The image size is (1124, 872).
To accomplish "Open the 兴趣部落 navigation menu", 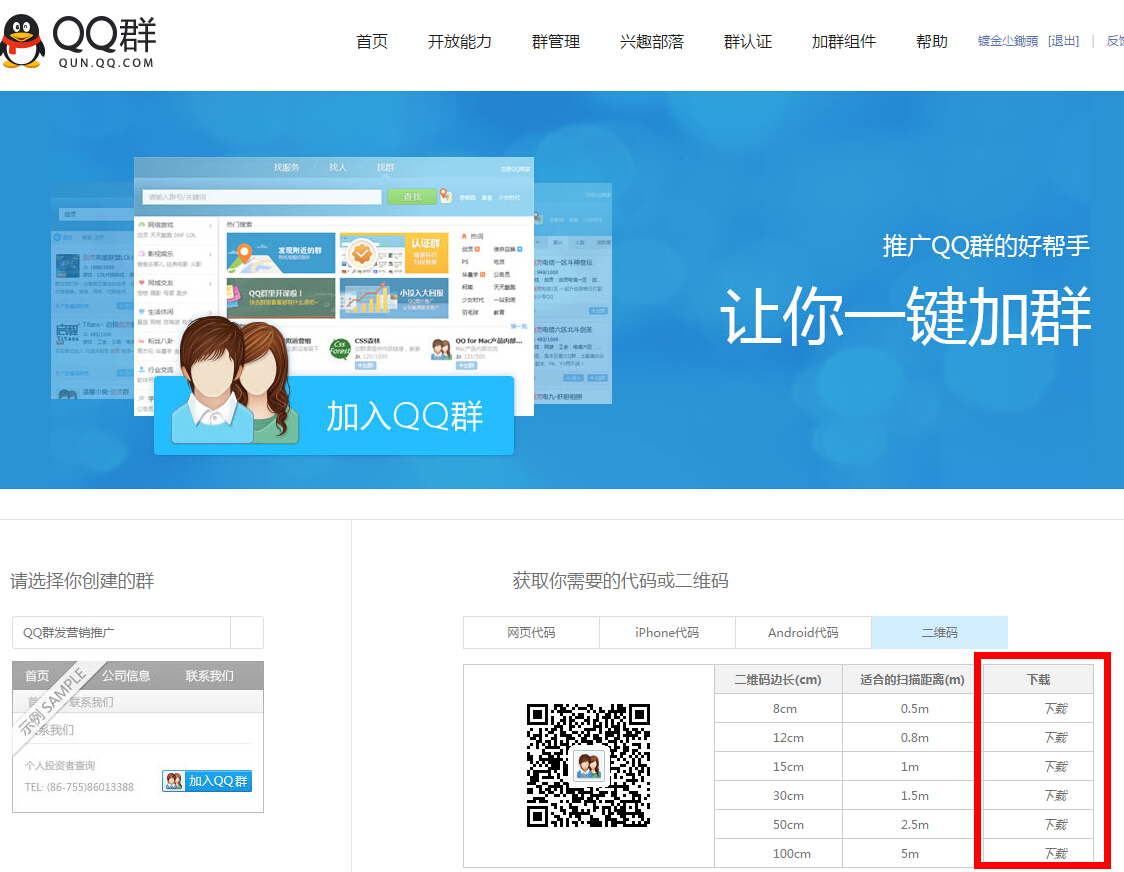I will (x=650, y=41).
